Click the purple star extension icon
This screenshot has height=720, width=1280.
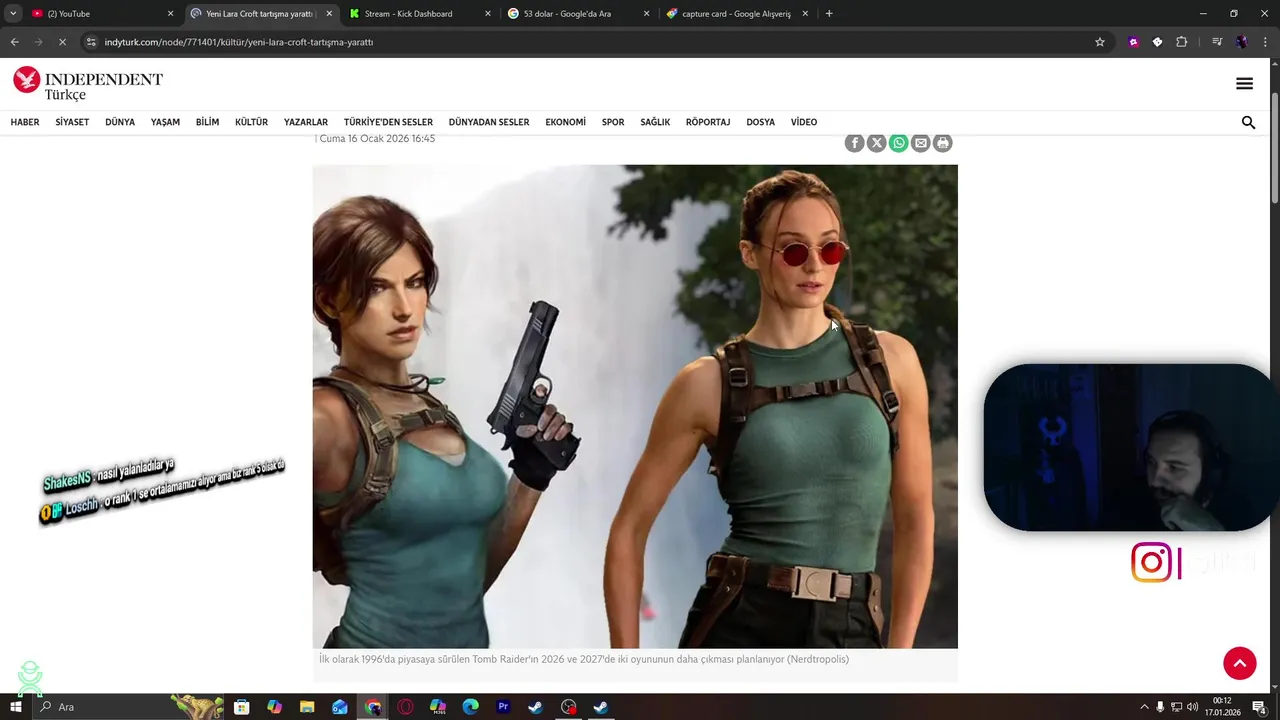(x=1133, y=42)
